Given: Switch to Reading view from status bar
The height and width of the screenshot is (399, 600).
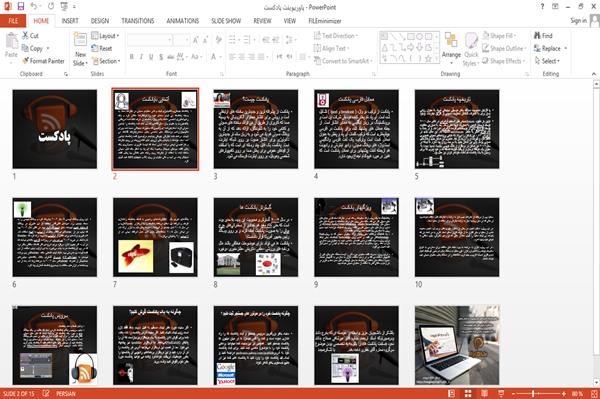Looking at the screenshot, I should 484,394.
